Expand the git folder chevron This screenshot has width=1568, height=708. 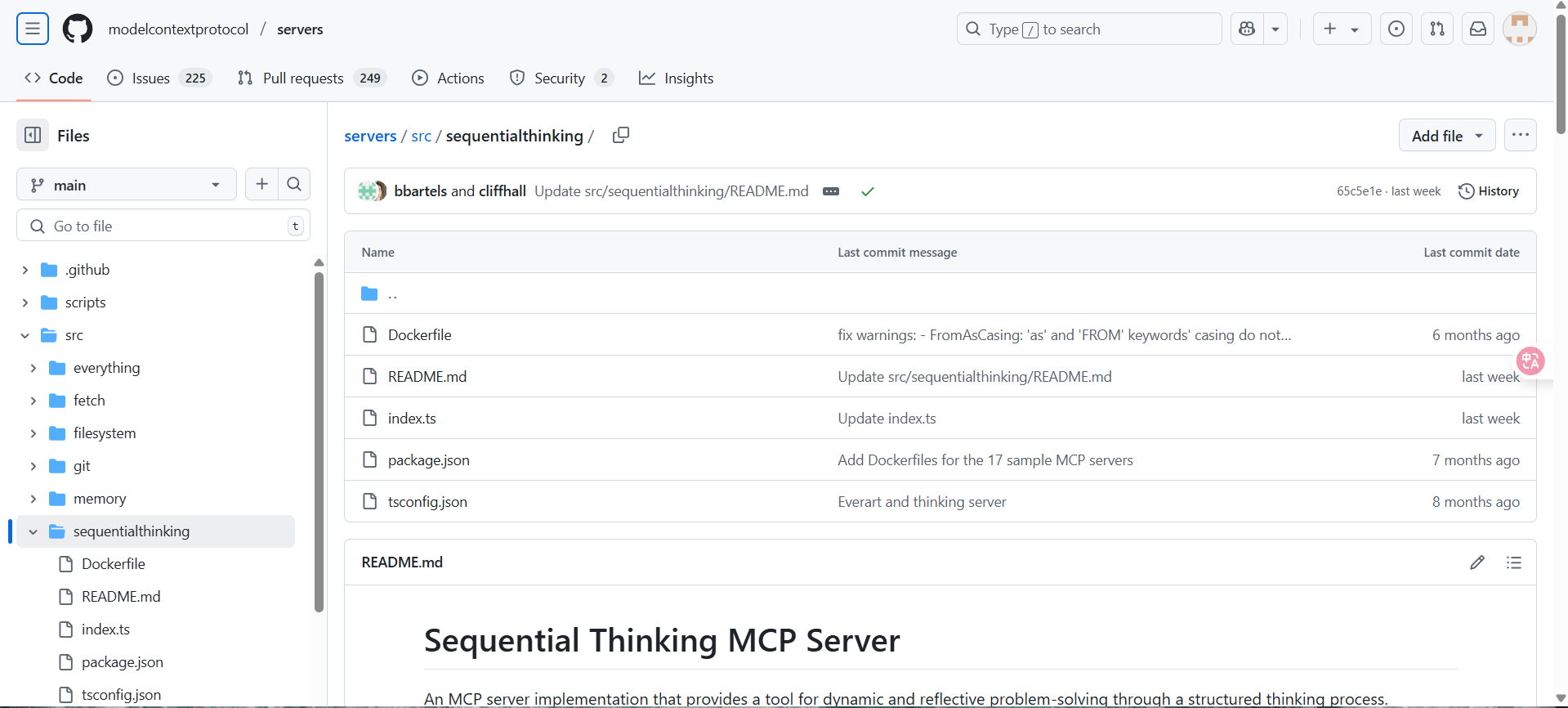(33, 466)
